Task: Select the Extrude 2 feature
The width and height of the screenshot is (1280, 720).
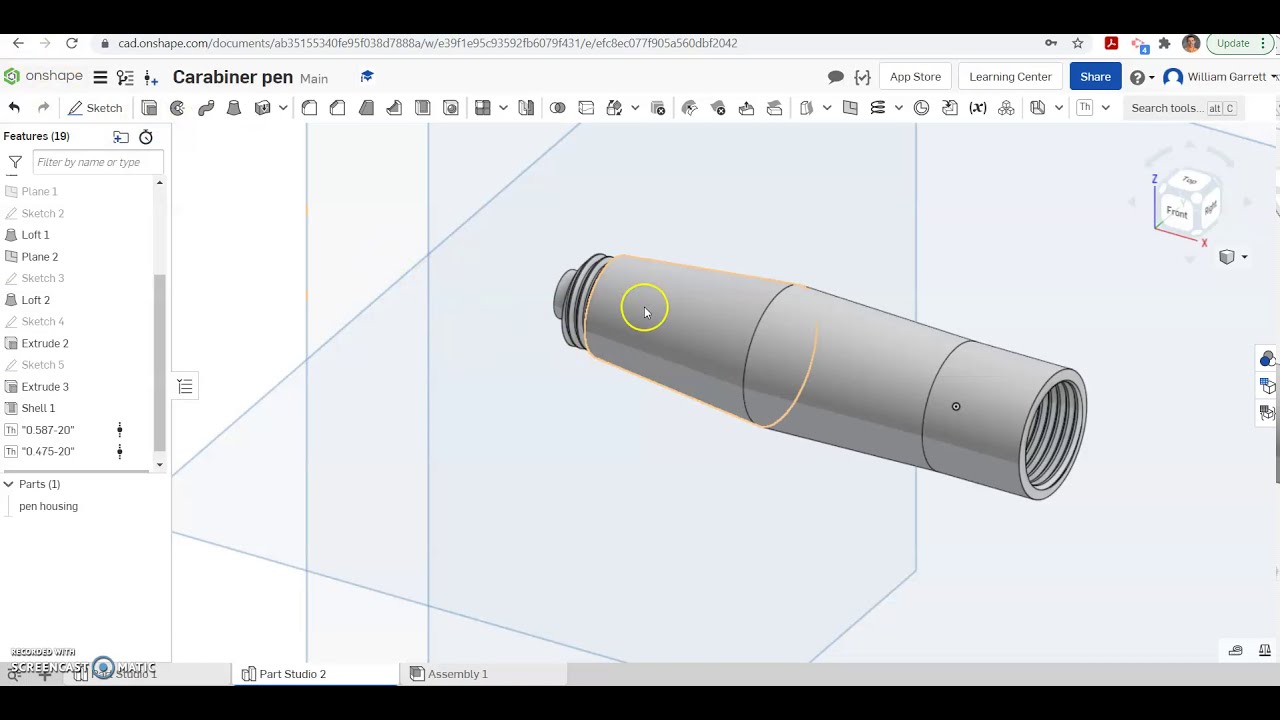Action: click(45, 343)
